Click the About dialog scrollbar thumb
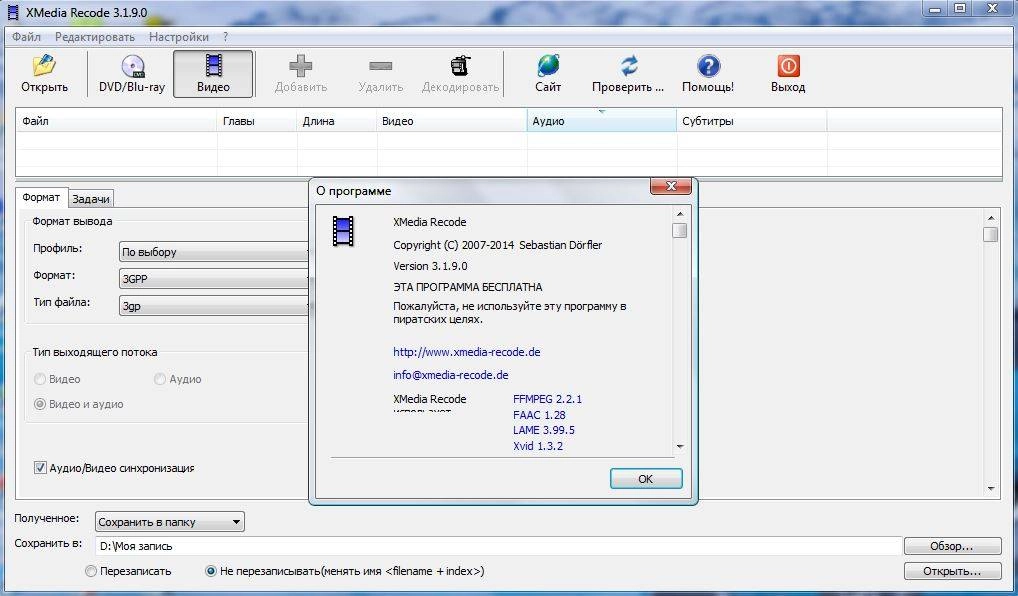 [x=680, y=230]
